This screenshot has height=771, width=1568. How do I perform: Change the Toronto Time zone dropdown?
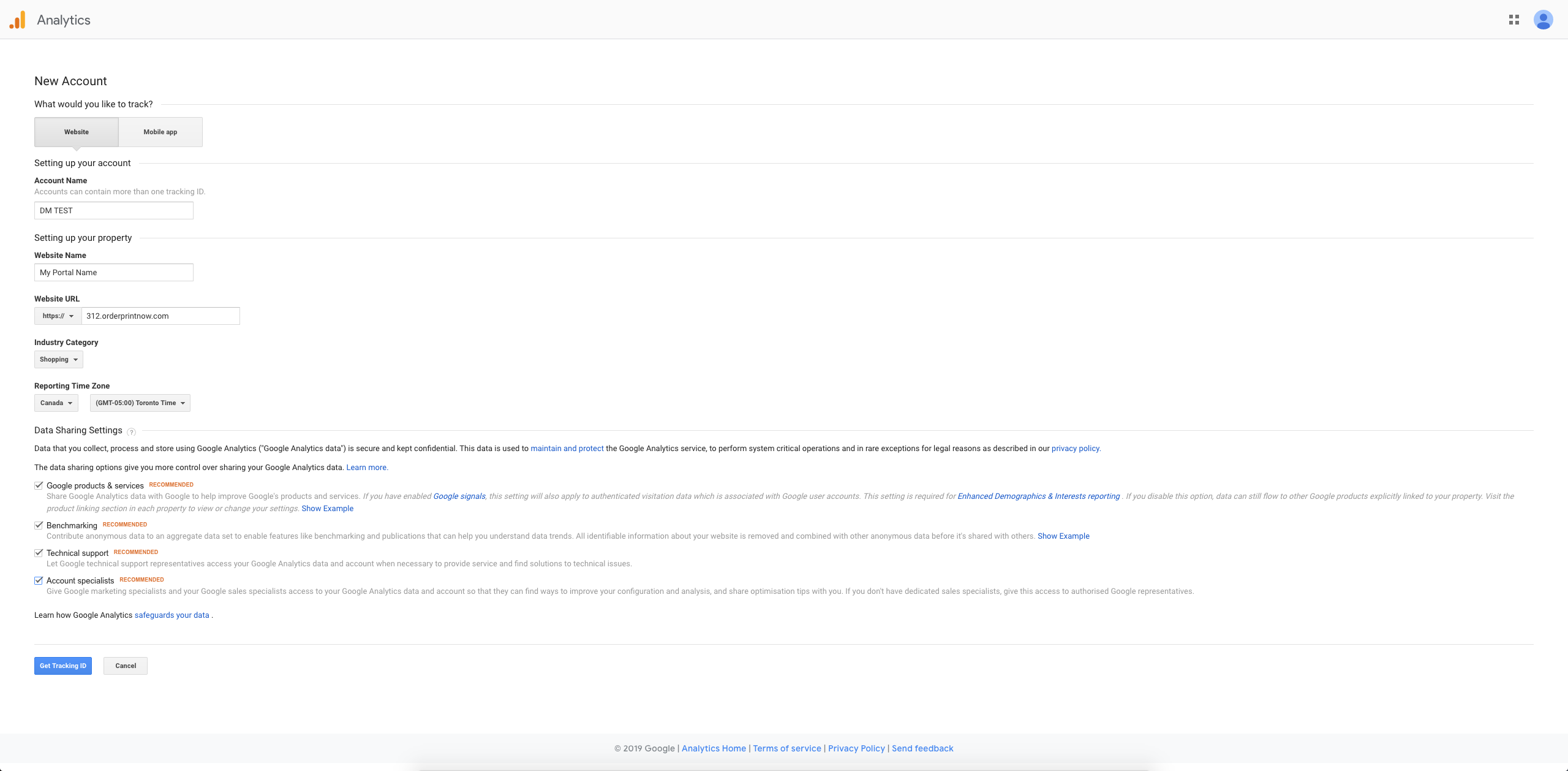coord(140,403)
